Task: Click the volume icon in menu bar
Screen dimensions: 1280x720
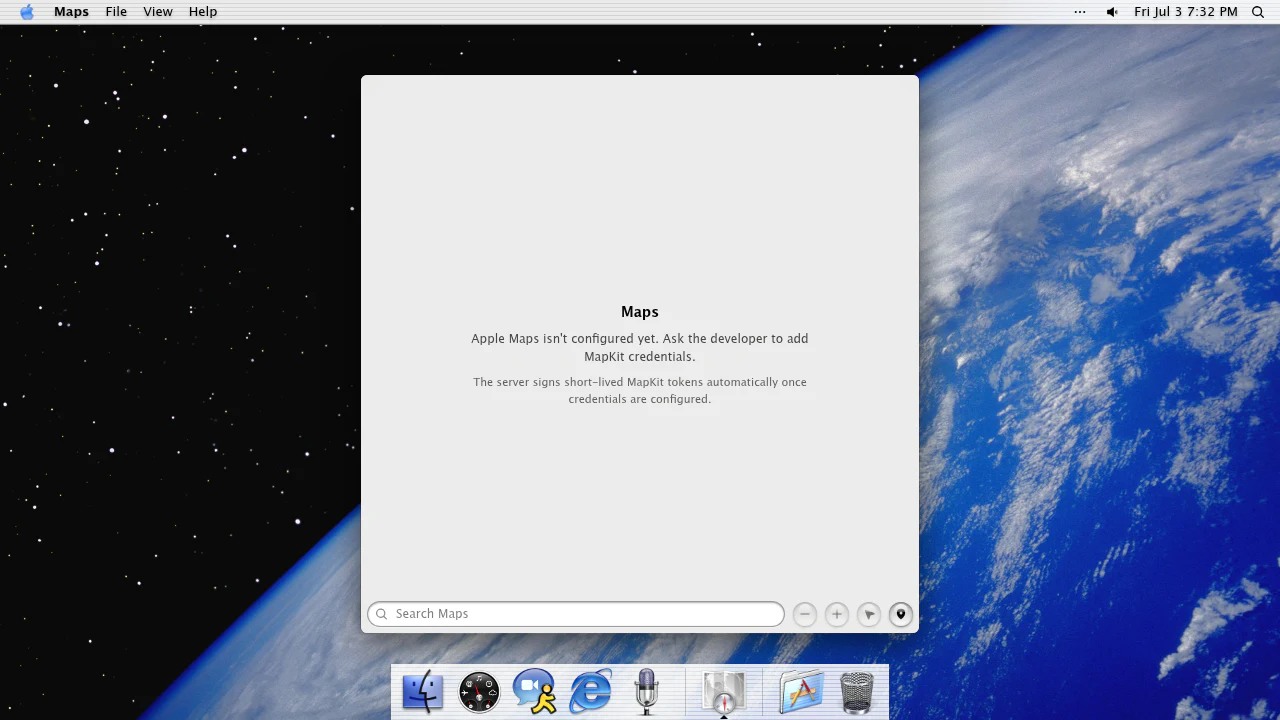Action: 1112,12
